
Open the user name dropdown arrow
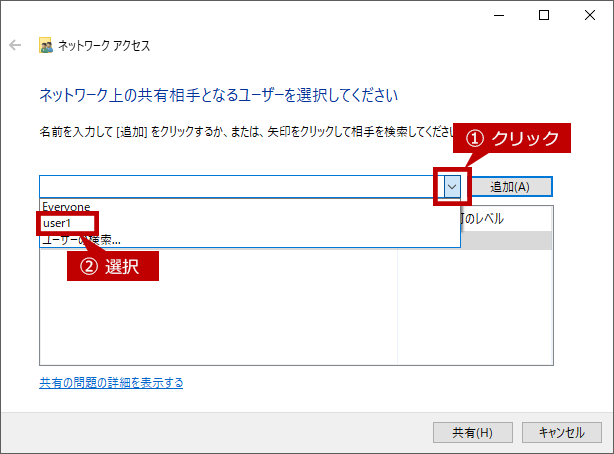point(452,186)
